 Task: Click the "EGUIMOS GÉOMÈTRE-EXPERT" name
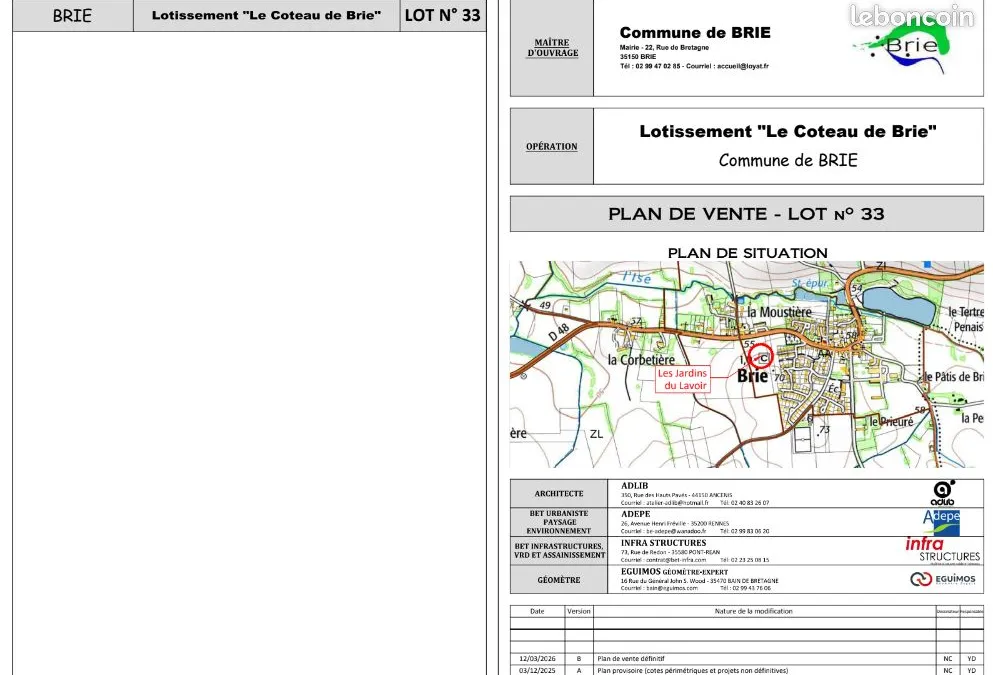click(674, 571)
